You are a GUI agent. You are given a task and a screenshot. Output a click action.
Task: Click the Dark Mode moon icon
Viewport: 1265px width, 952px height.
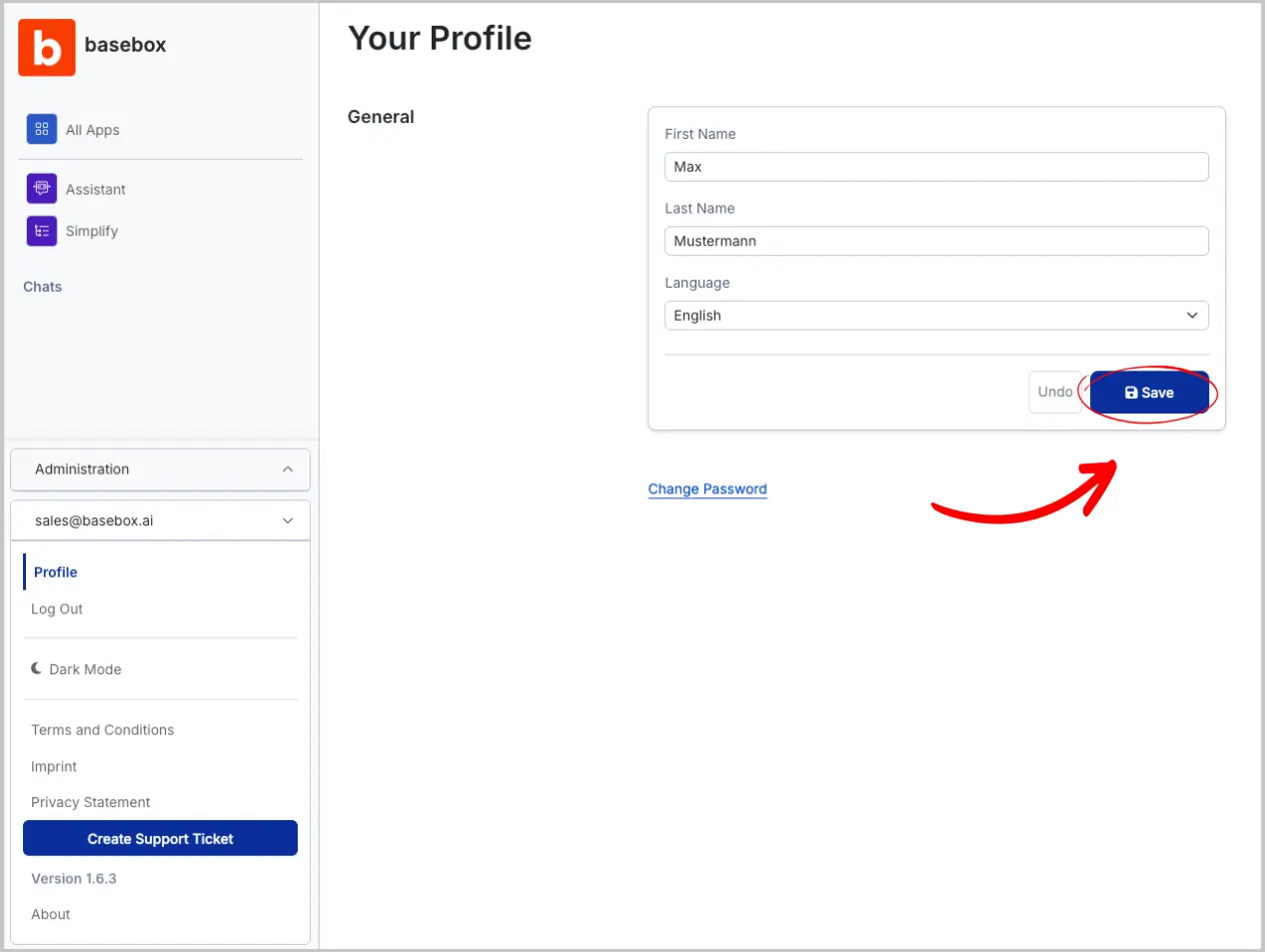(37, 668)
